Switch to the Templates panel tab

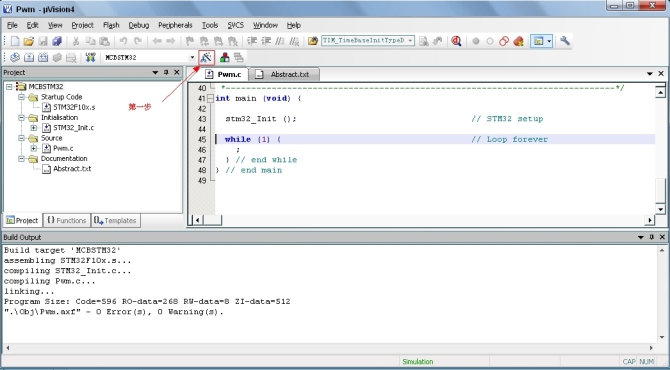point(115,220)
